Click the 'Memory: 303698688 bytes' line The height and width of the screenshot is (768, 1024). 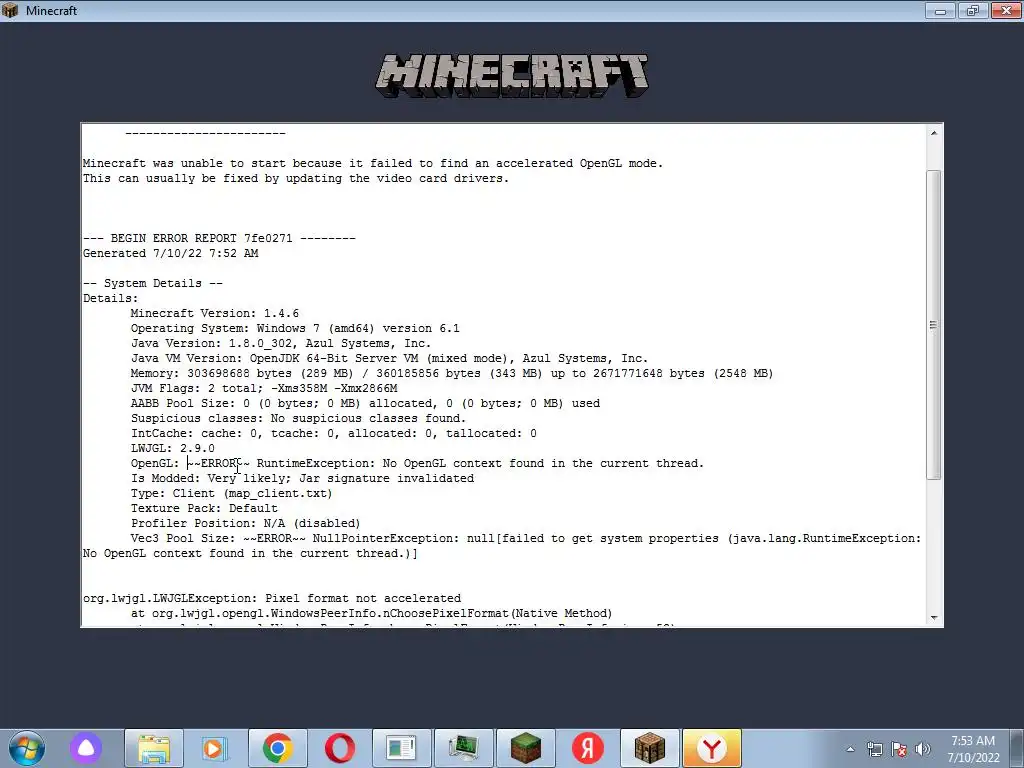(x=452, y=374)
